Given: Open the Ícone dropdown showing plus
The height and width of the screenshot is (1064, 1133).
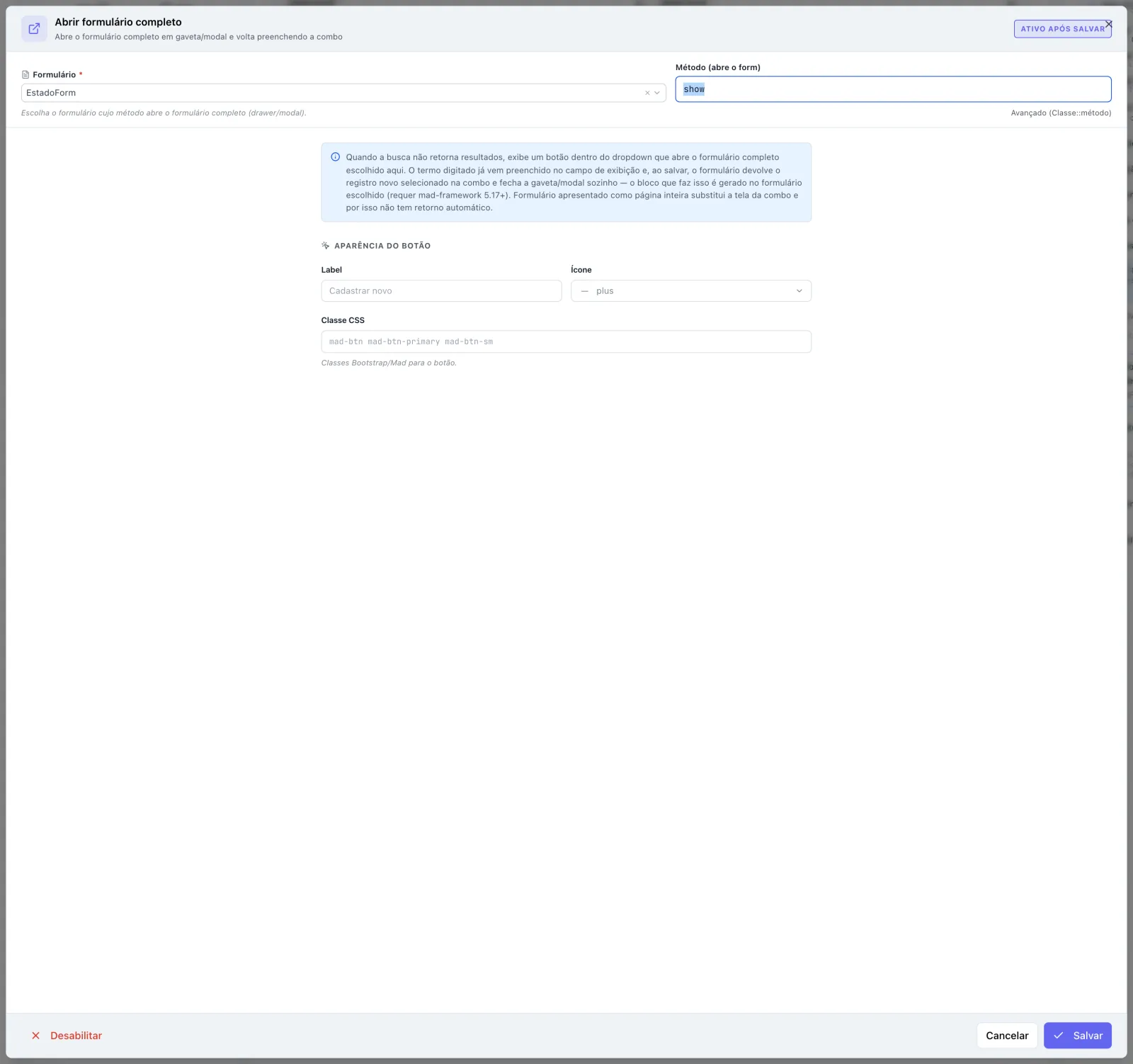Looking at the screenshot, I should pyautogui.click(x=691, y=291).
